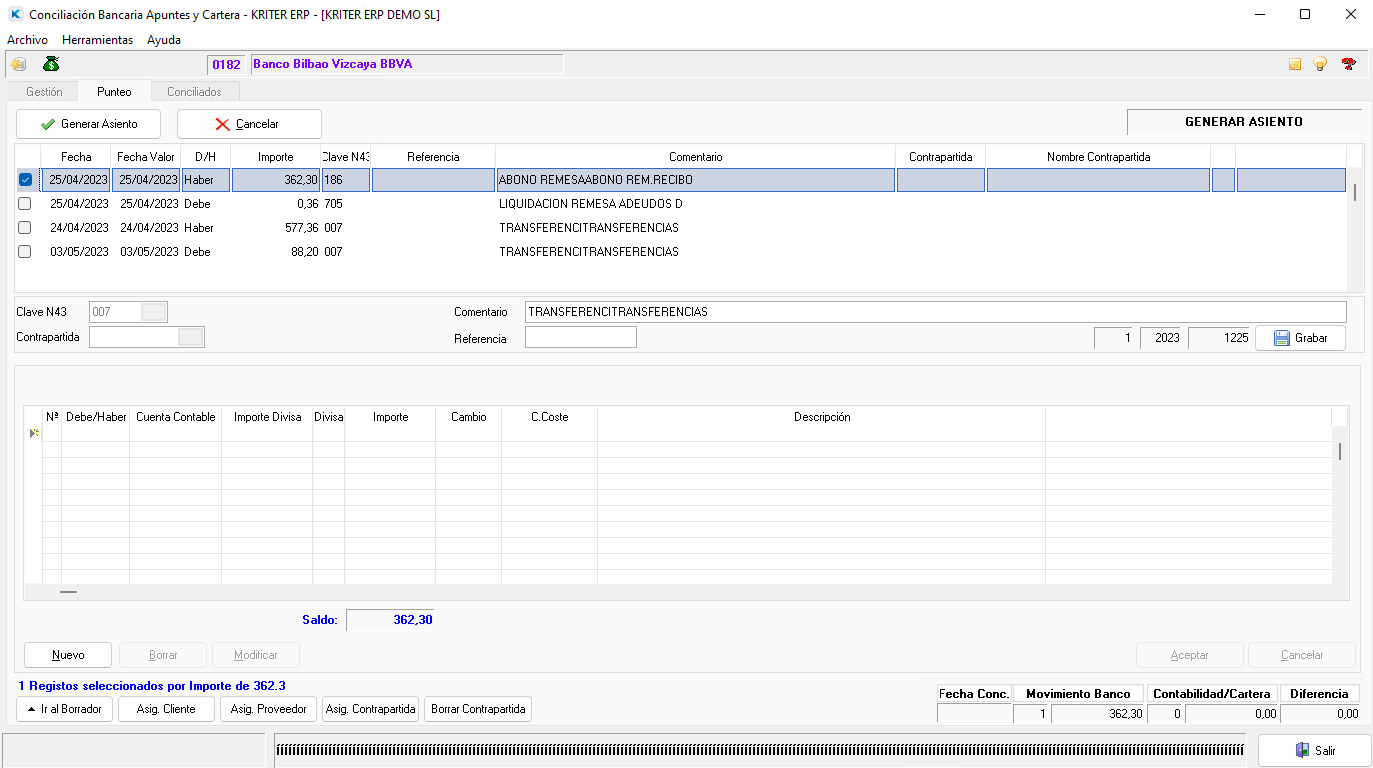Viewport: 1373px width, 768px height.
Task: Open the Contrapartida lookup button
Action: pos(191,337)
